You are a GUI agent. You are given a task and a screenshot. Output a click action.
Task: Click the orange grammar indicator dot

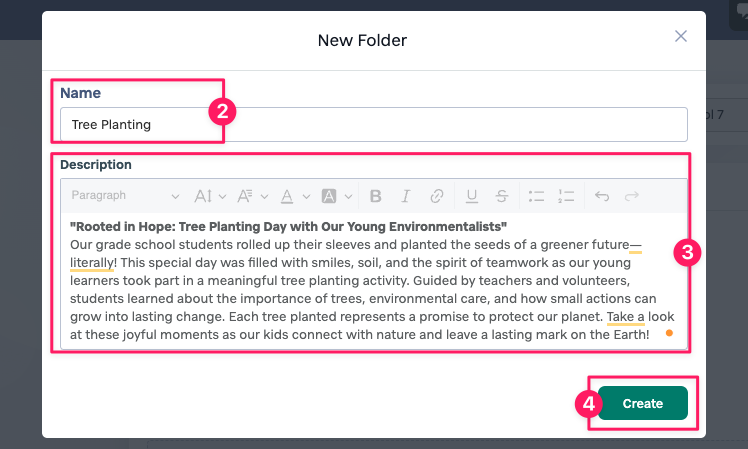coord(669,333)
